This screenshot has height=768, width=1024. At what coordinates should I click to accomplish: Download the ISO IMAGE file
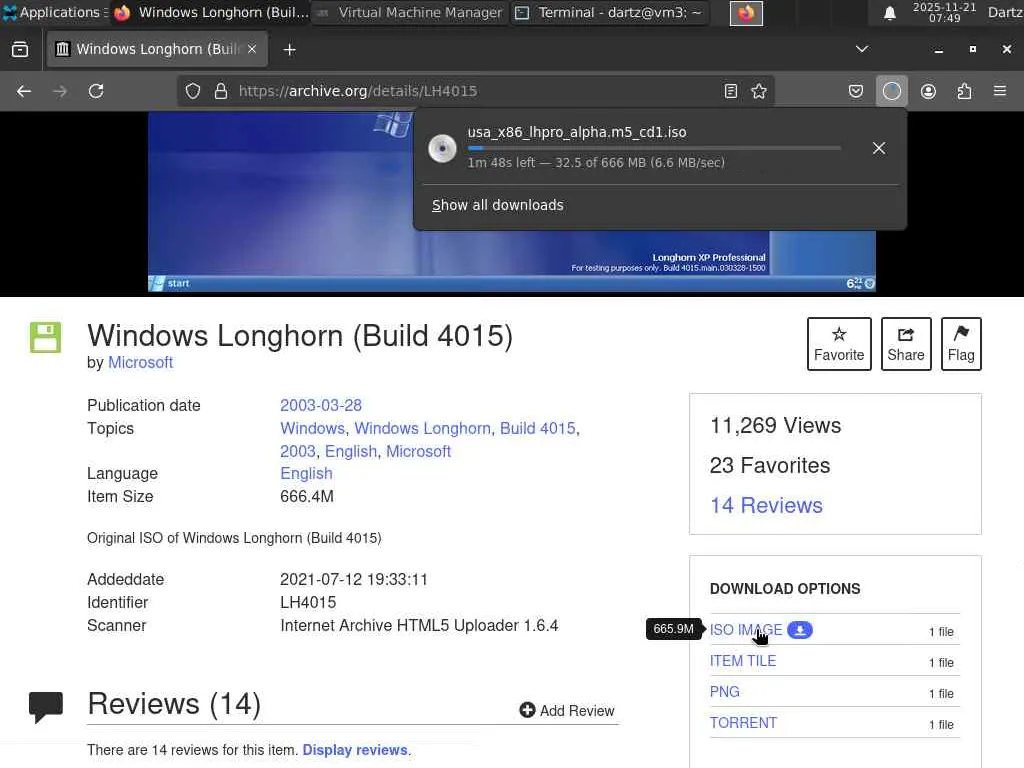(x=746, y=630)
